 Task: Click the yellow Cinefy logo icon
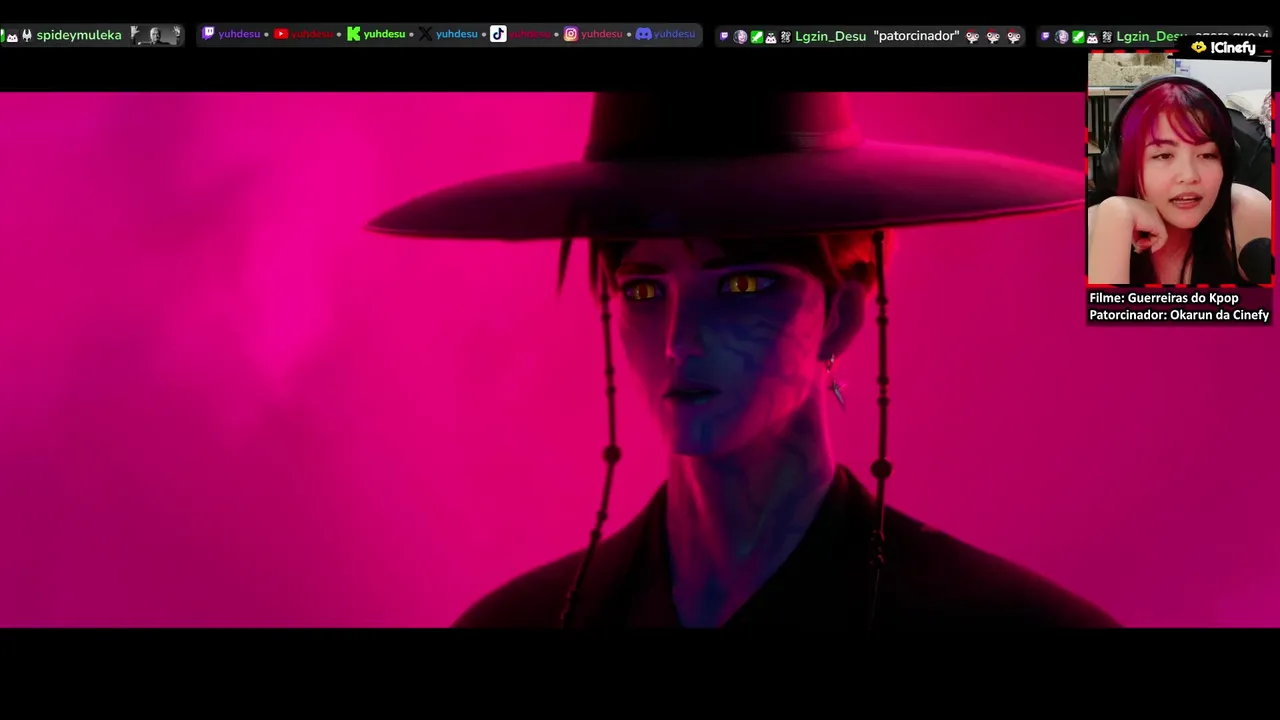pyautogui.click(x=1198, y=47)
